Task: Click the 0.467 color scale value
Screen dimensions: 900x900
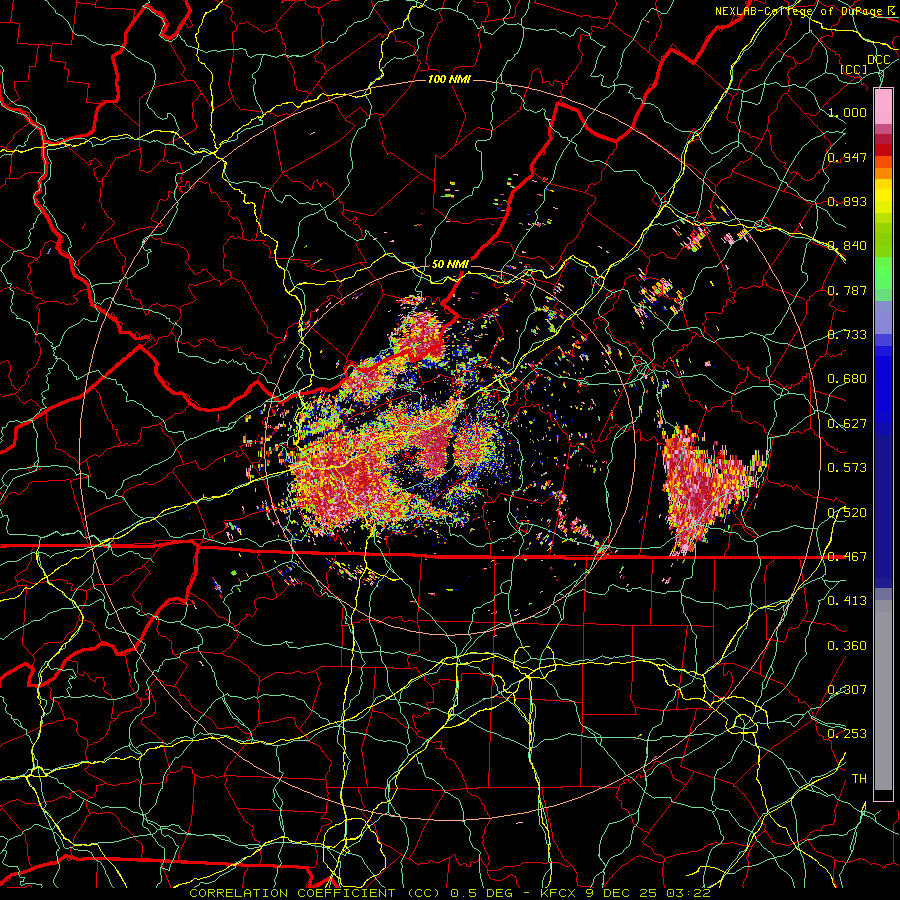Action: 847,556
